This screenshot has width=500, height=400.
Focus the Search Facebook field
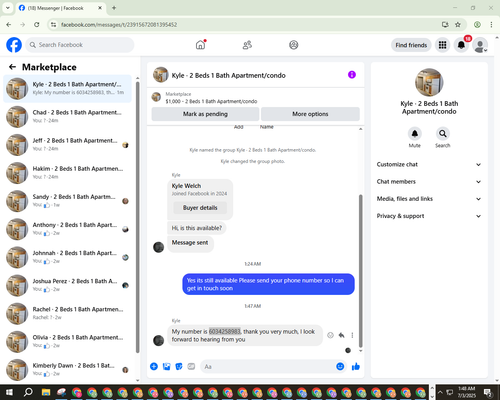tap(80, 45)
